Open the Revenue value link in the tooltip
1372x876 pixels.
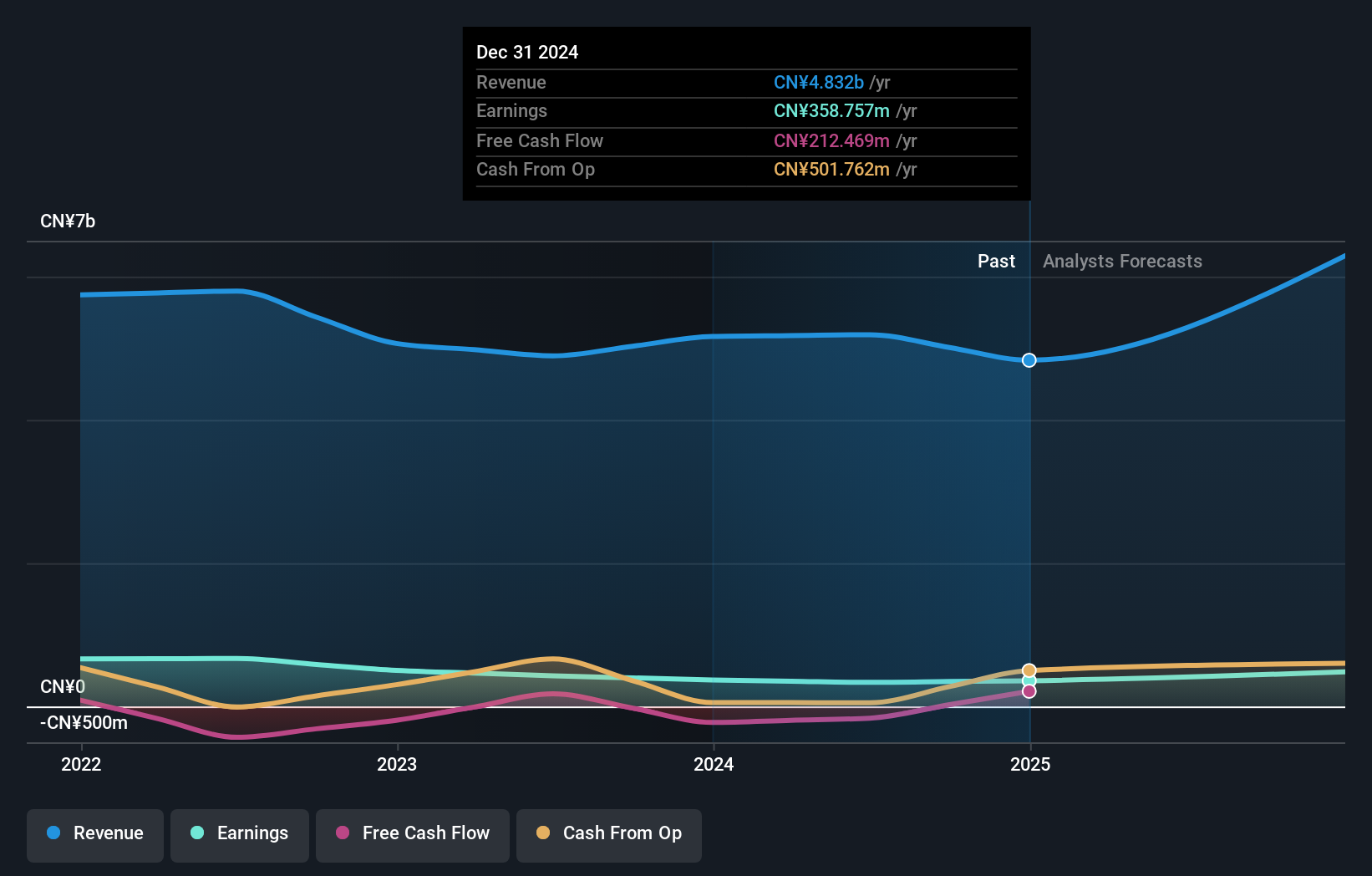(819, 82)
